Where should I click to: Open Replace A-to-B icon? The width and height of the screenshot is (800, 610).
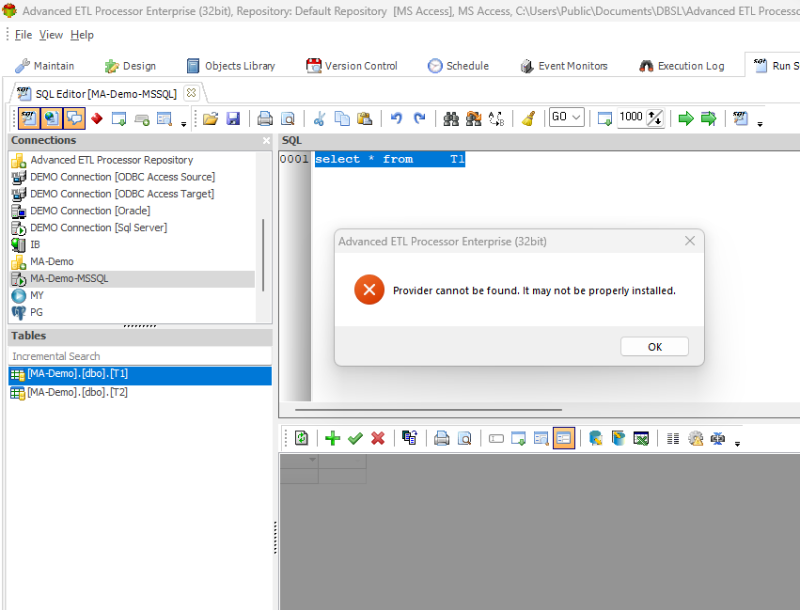point(496,119)
